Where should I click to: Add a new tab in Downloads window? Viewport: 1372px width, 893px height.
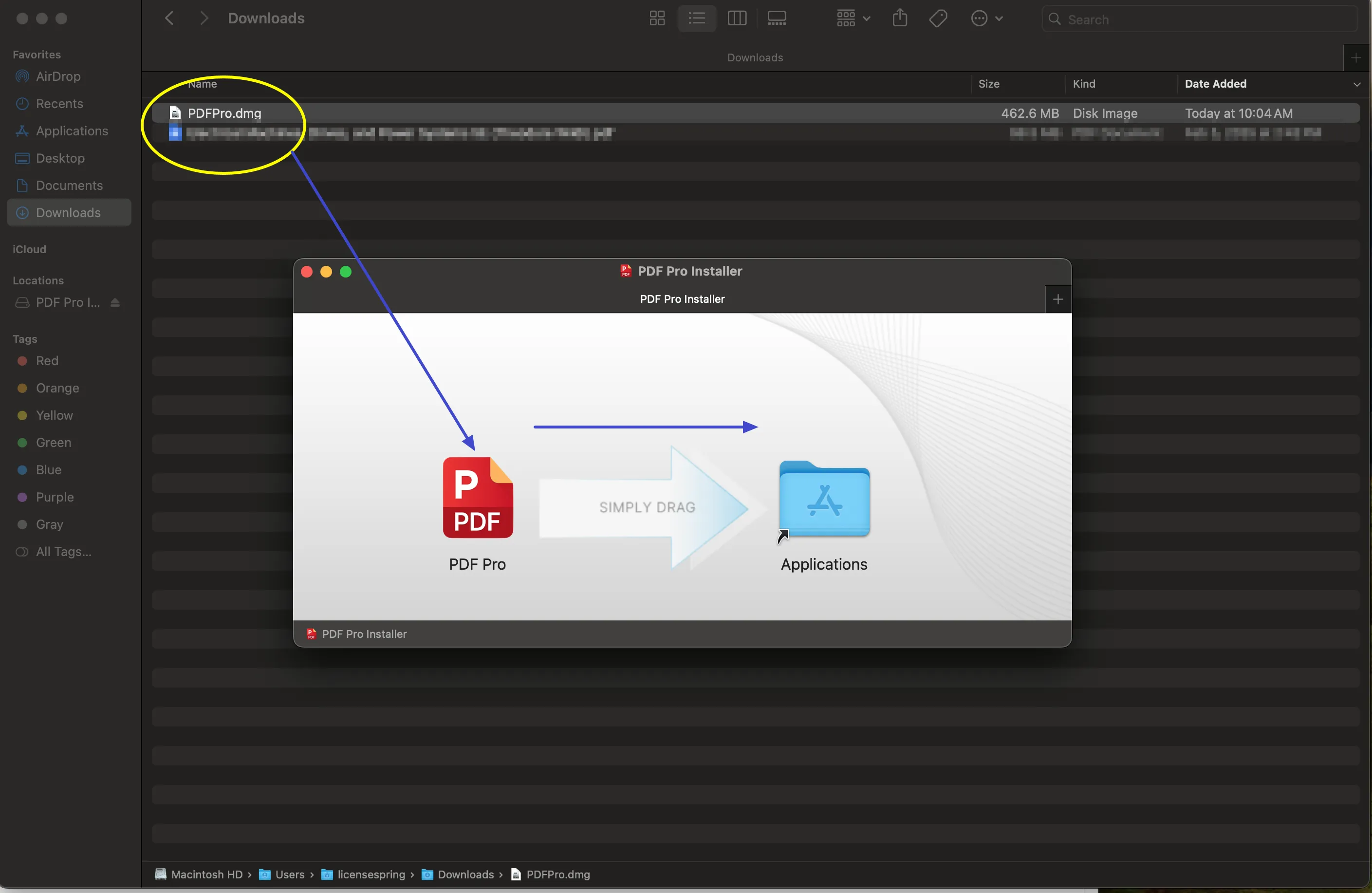pos(1356,57)
